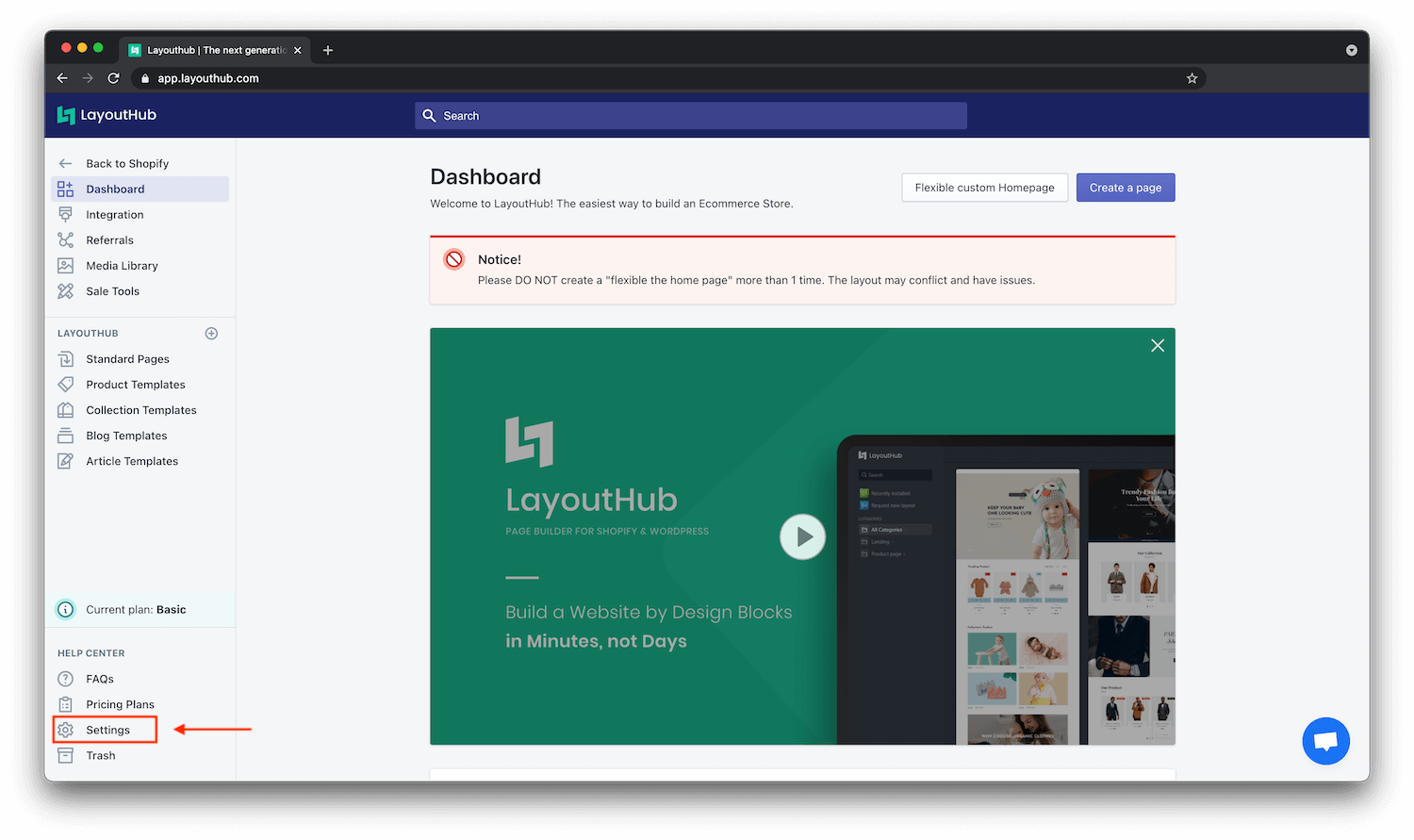The height and width of the screenshot is (840, 1414).
Task: Click the Current plan info icon
Action: (x=65, y=609)
